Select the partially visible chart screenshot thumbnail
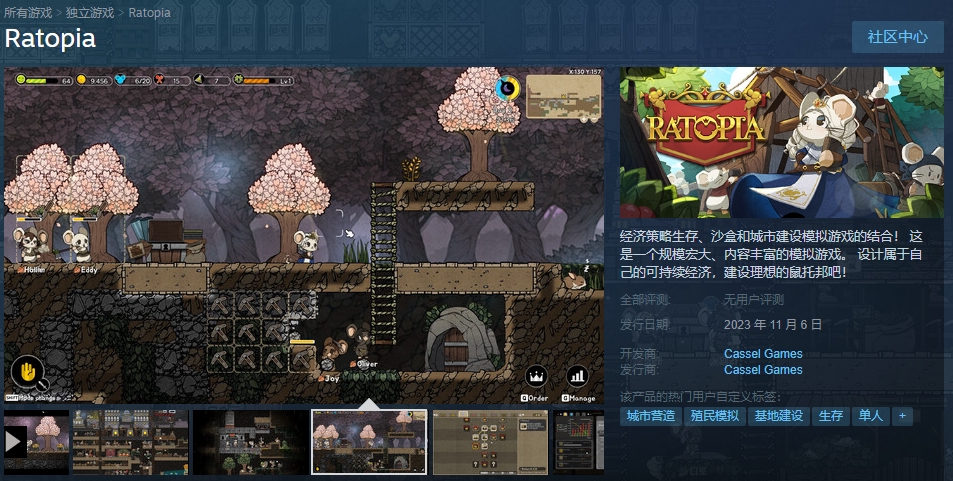 [578, 442]
